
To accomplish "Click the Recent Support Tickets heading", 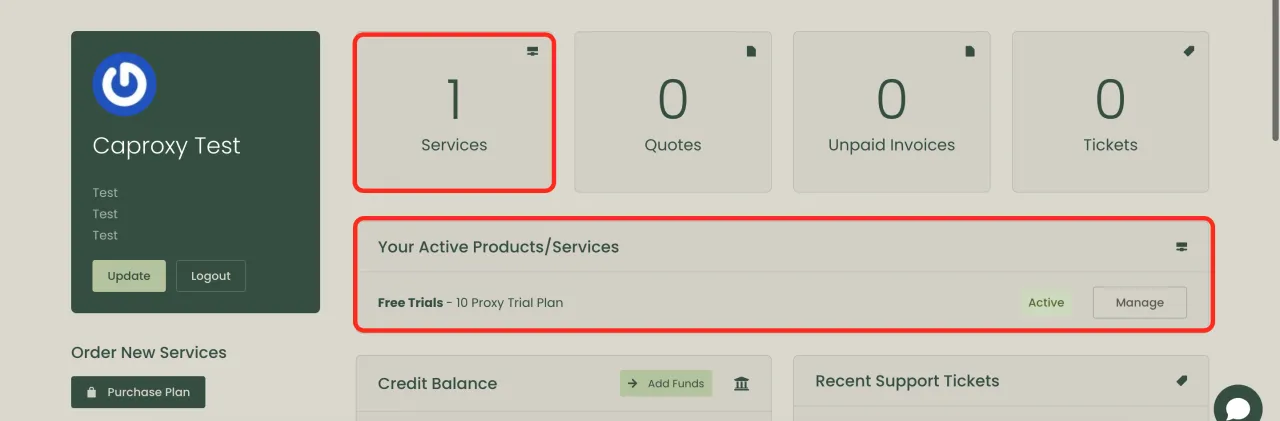I will click(x=907, y=381).
